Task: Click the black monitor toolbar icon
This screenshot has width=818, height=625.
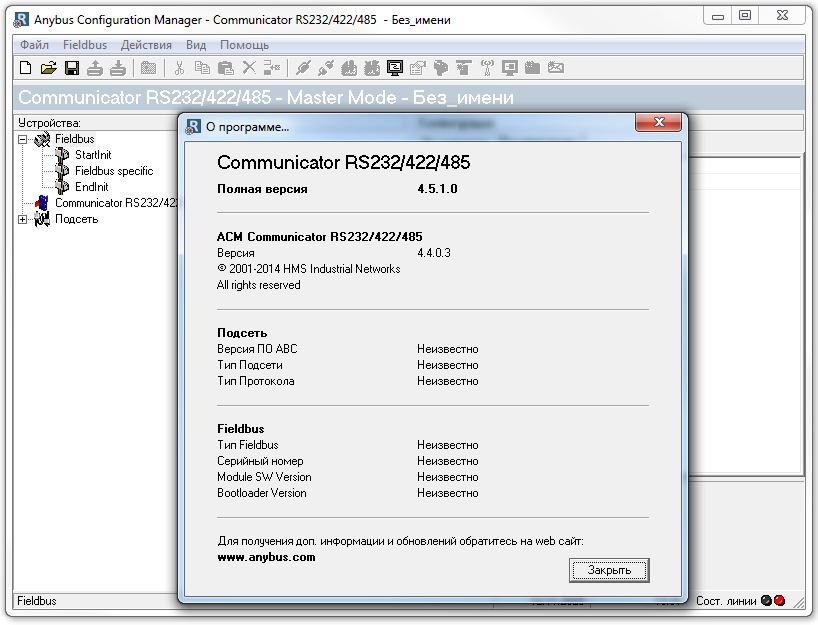Action: [x=395, y=68]
